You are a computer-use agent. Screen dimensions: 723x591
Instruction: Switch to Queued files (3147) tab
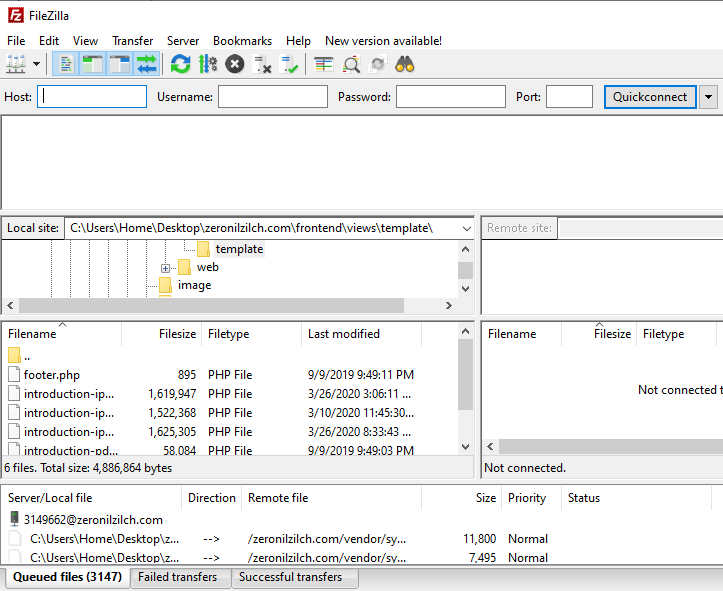(x=67, y=577)
